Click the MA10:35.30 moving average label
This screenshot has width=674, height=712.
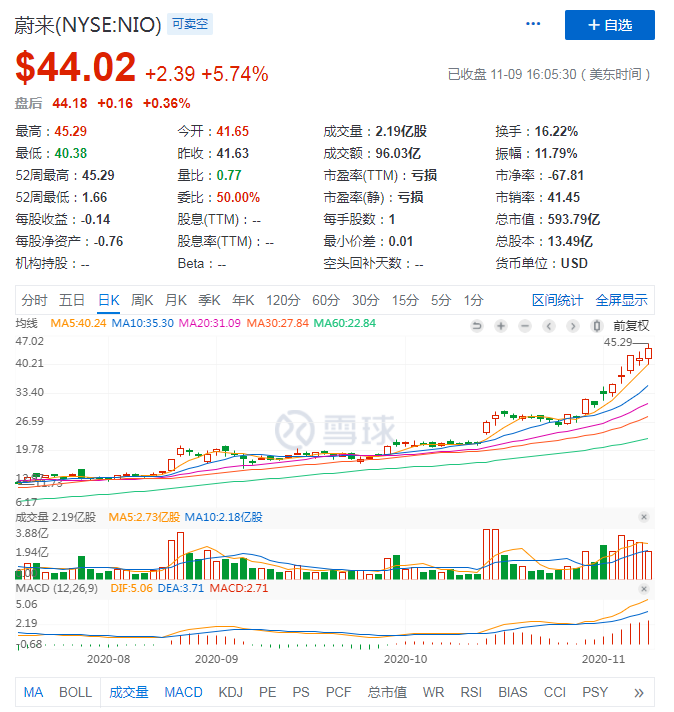click(143, 323)
